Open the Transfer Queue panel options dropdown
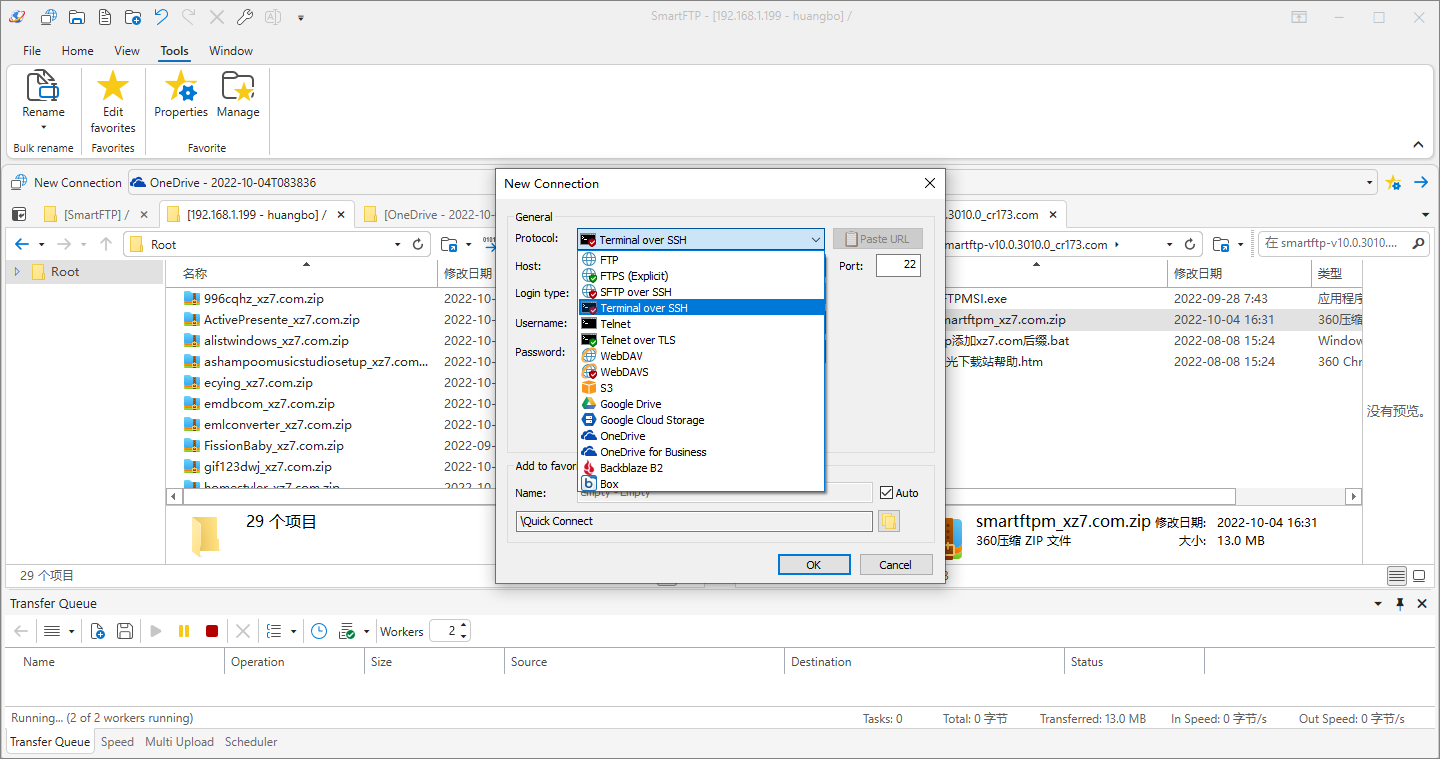1440x759 pixels. 1379,604
